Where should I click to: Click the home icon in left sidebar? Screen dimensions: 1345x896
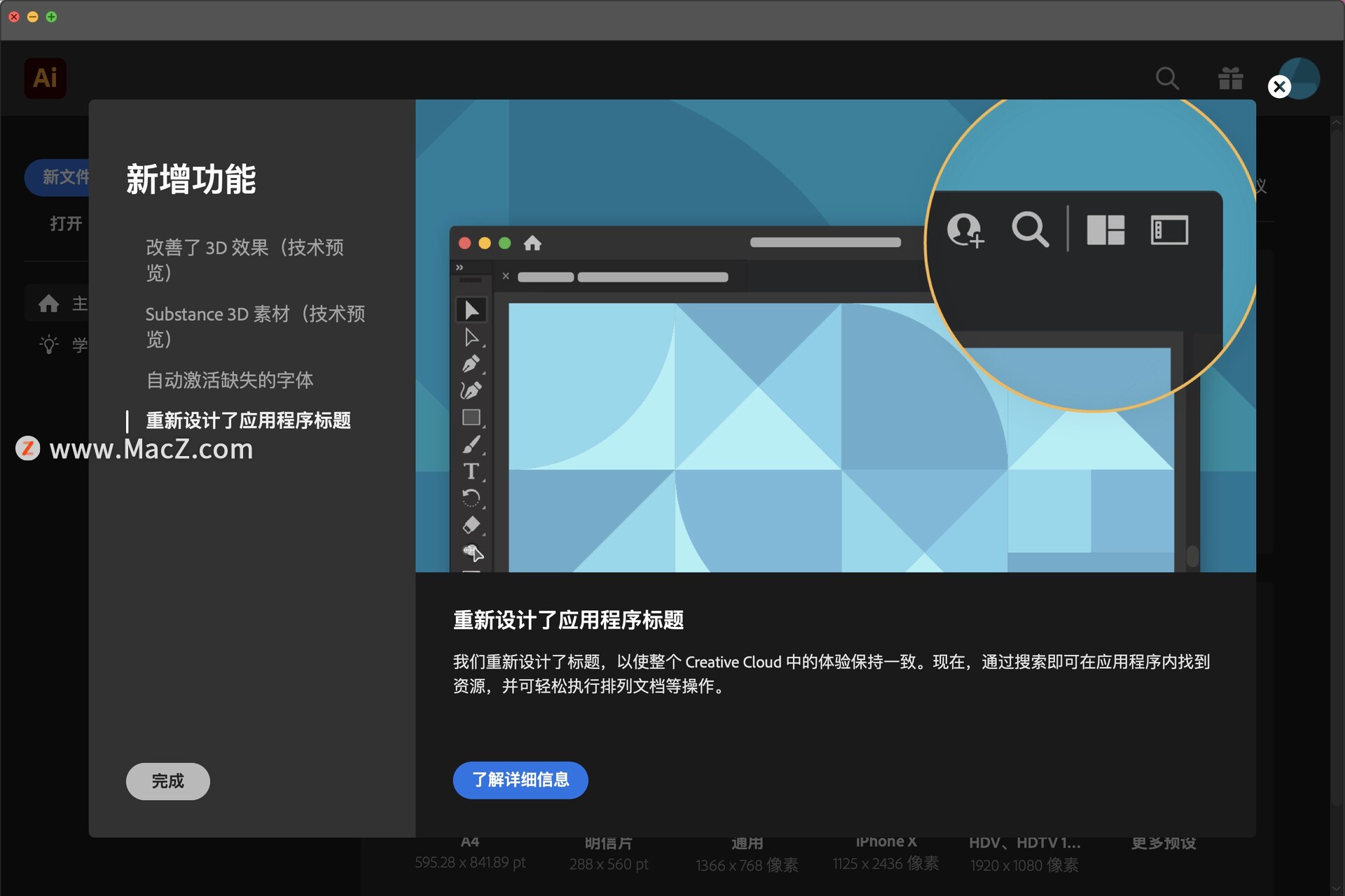point(48,304)
